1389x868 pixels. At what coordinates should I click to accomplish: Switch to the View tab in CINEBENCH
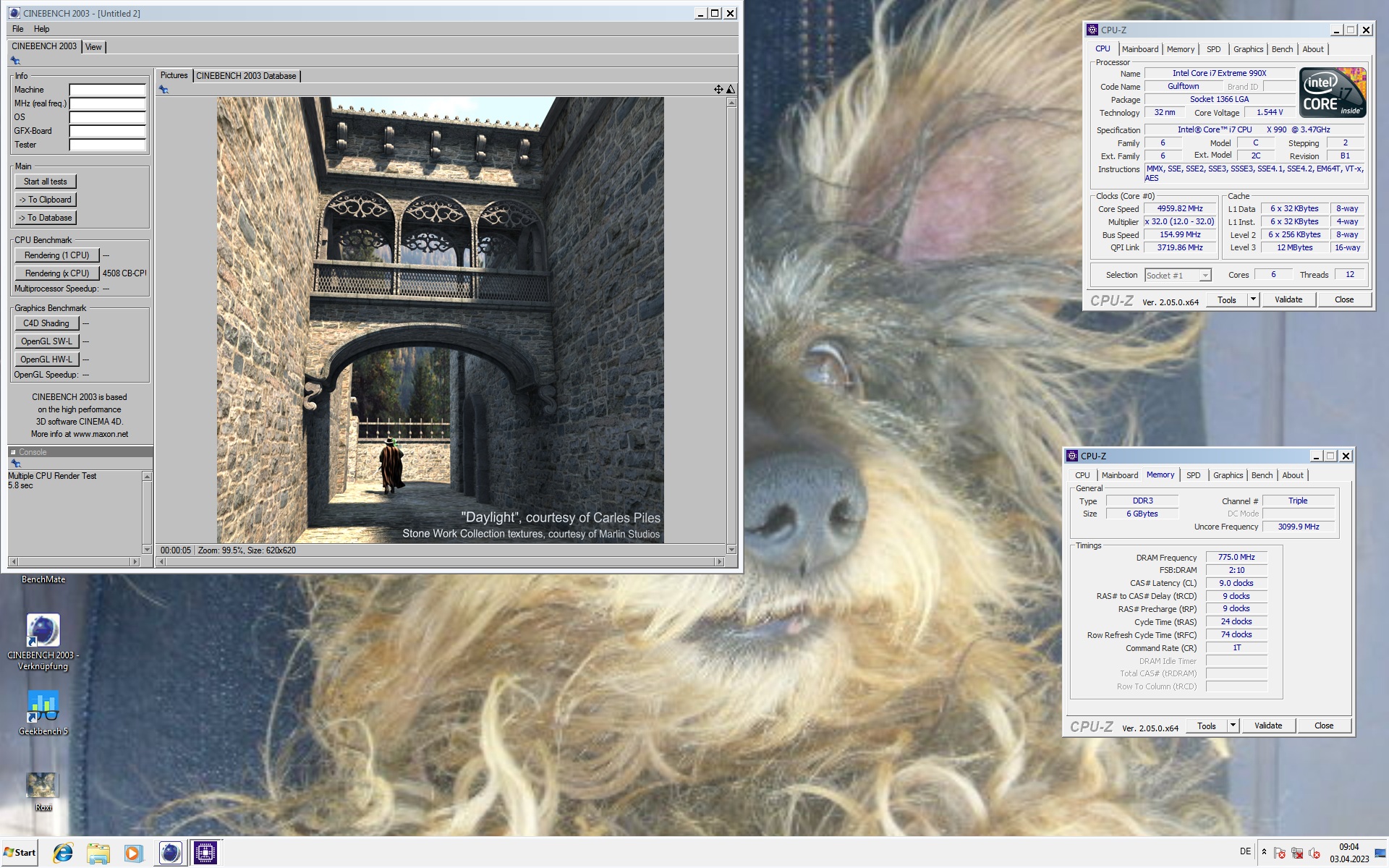pyautogui.click(x=93, y=47)
